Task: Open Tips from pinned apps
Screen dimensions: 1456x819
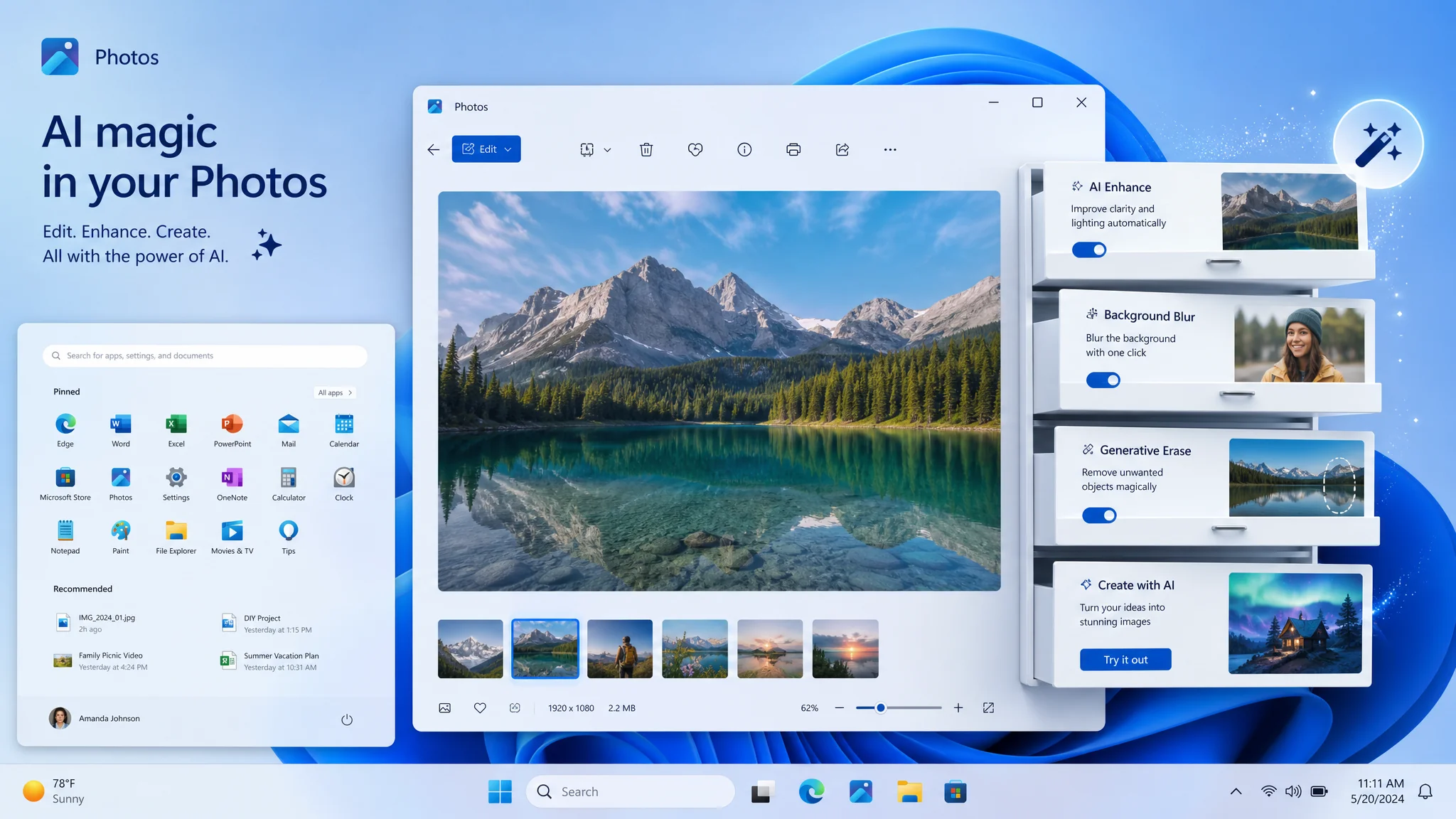Action: (289, 537)
